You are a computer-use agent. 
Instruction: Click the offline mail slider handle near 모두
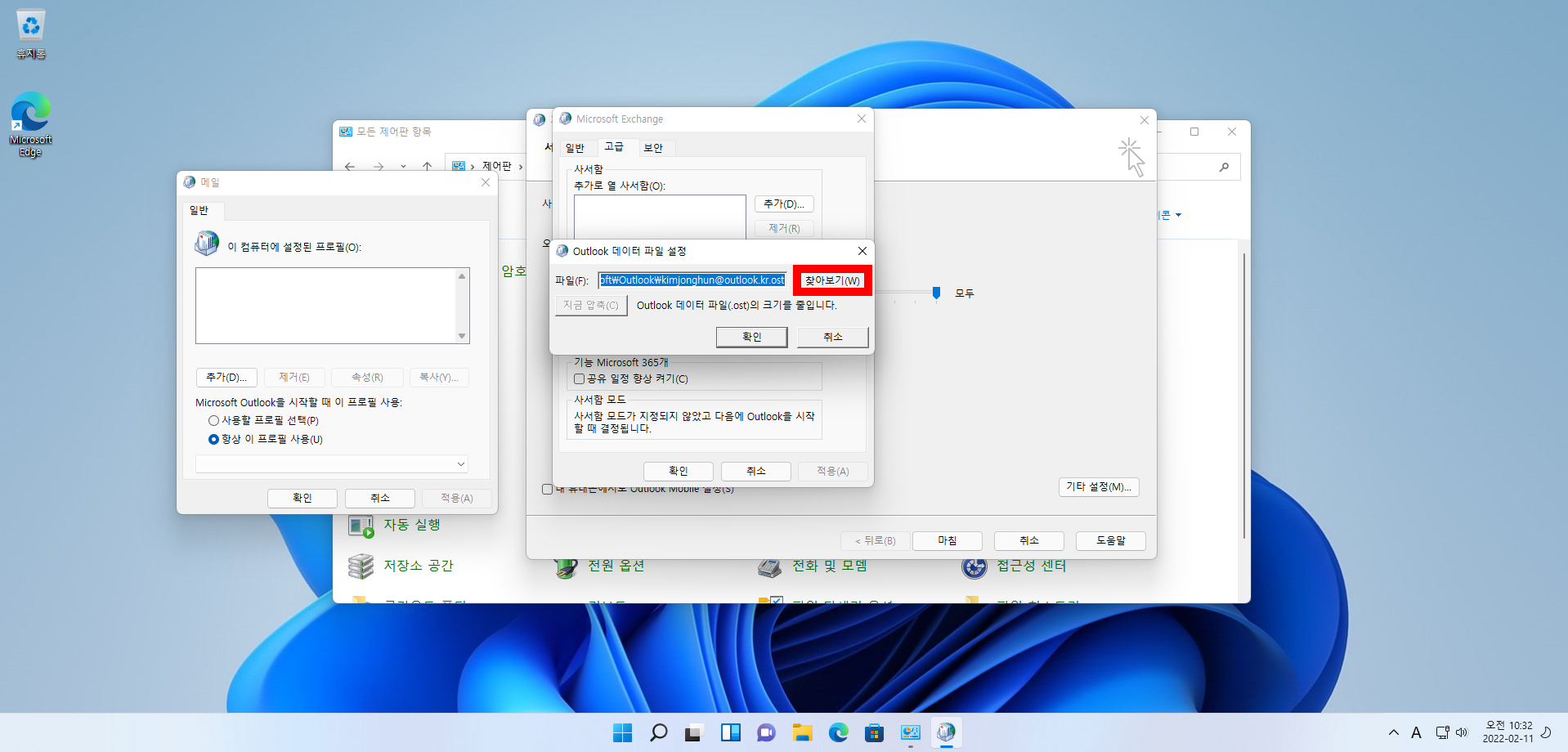937,293
